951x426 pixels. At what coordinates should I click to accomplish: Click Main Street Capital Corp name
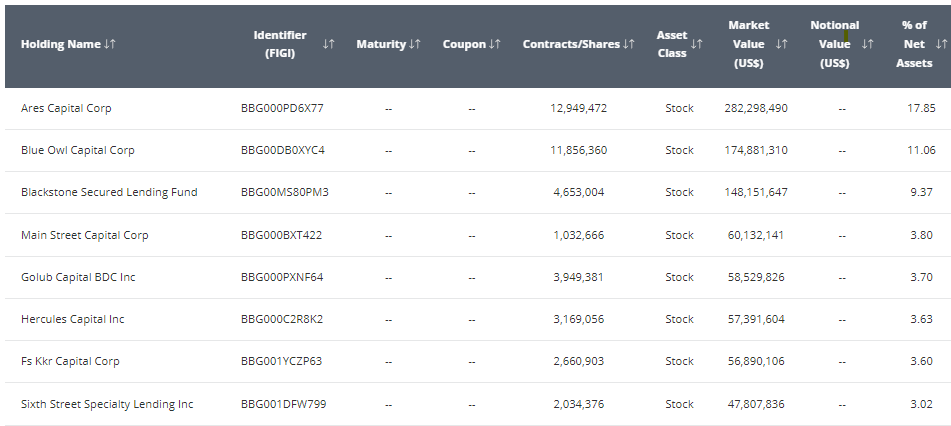[84, 235]
